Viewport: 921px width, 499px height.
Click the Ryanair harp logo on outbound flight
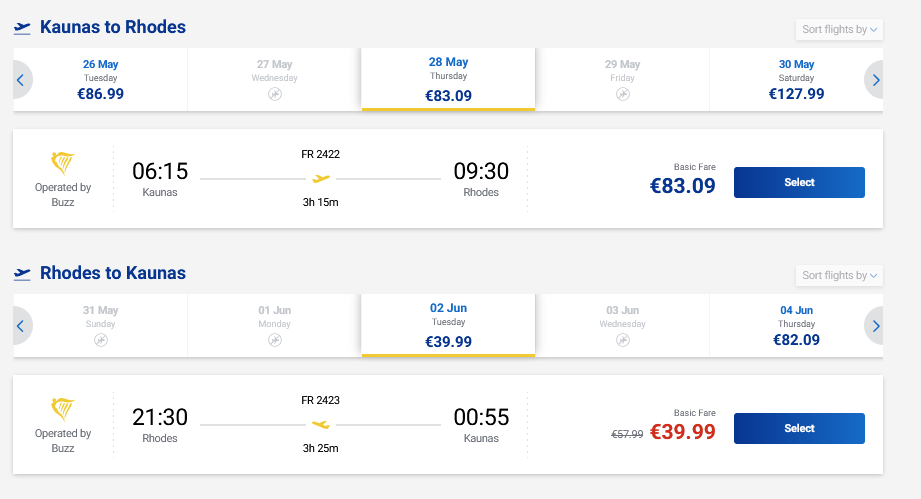coord(63,164)
